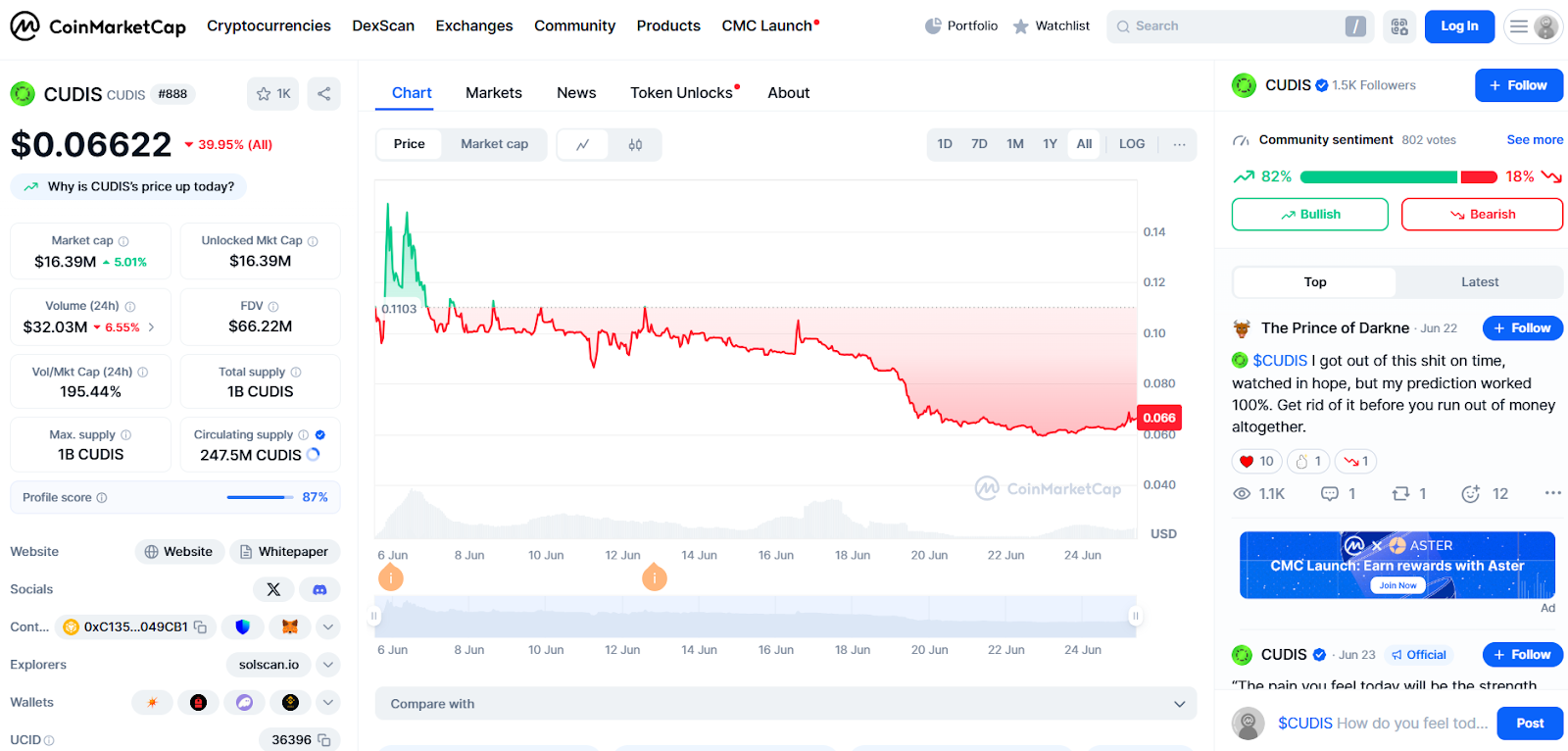Click the post box How do you feel

1383,724
